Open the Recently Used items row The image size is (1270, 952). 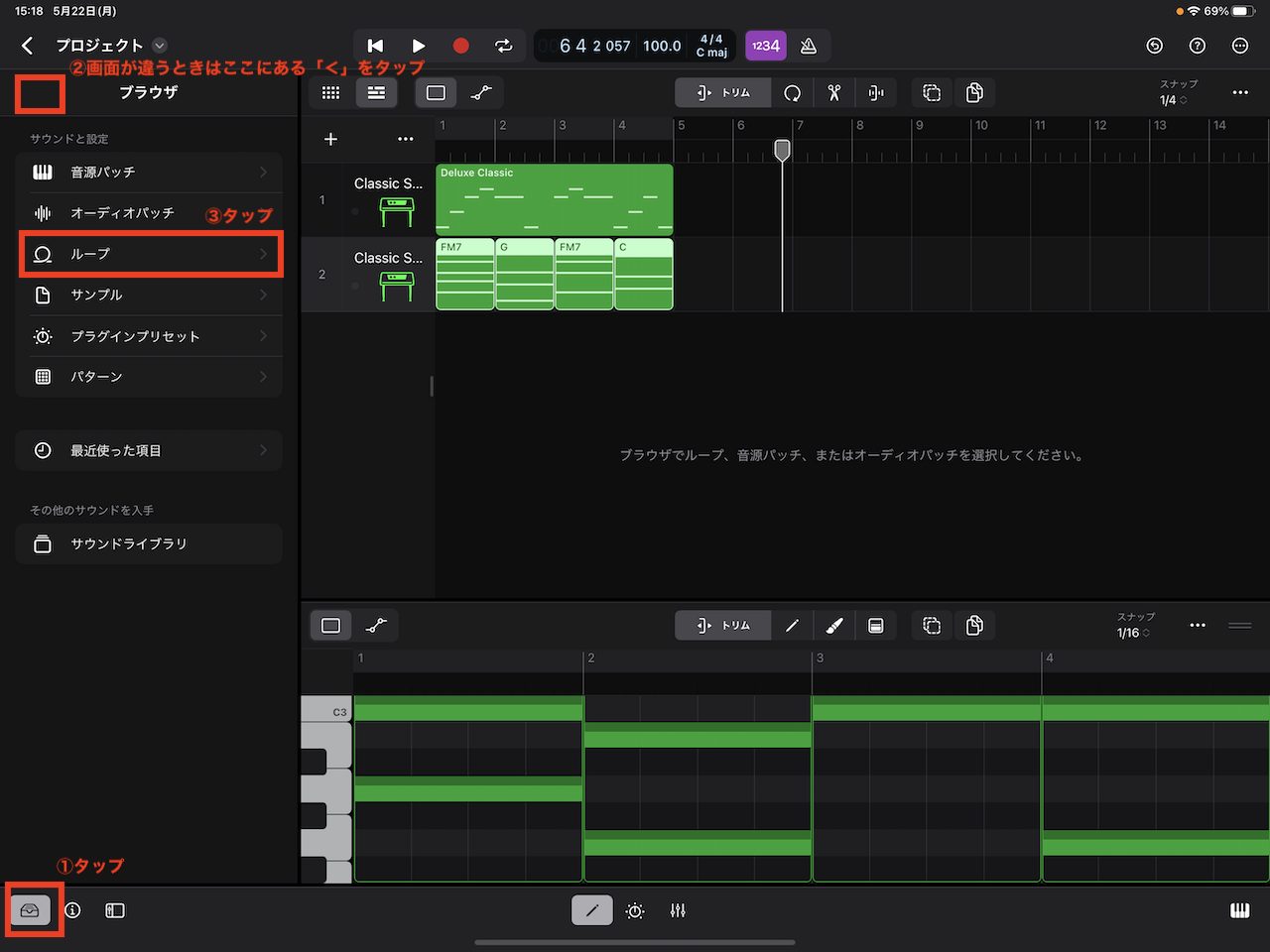tap(150, 450)
